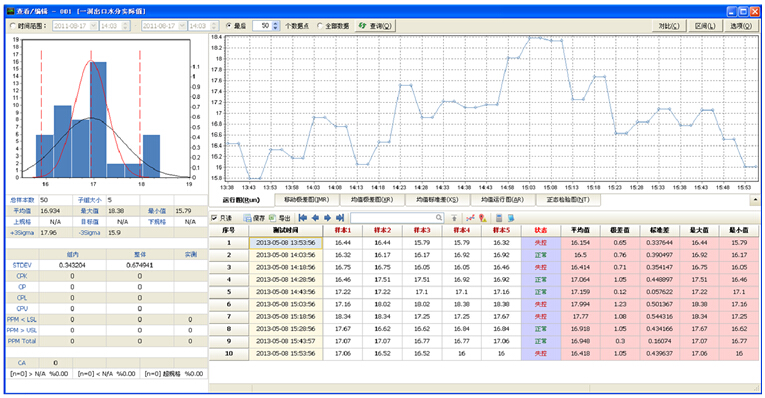Jump to last record with the last-page arrow
The height and width of the screenshot is (398, 765).
(x=340, y=218)
